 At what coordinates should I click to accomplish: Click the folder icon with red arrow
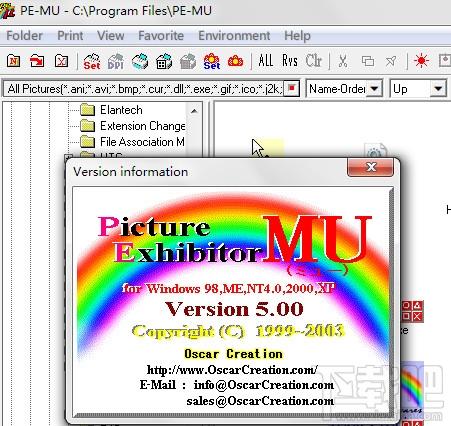pos(37,61)
